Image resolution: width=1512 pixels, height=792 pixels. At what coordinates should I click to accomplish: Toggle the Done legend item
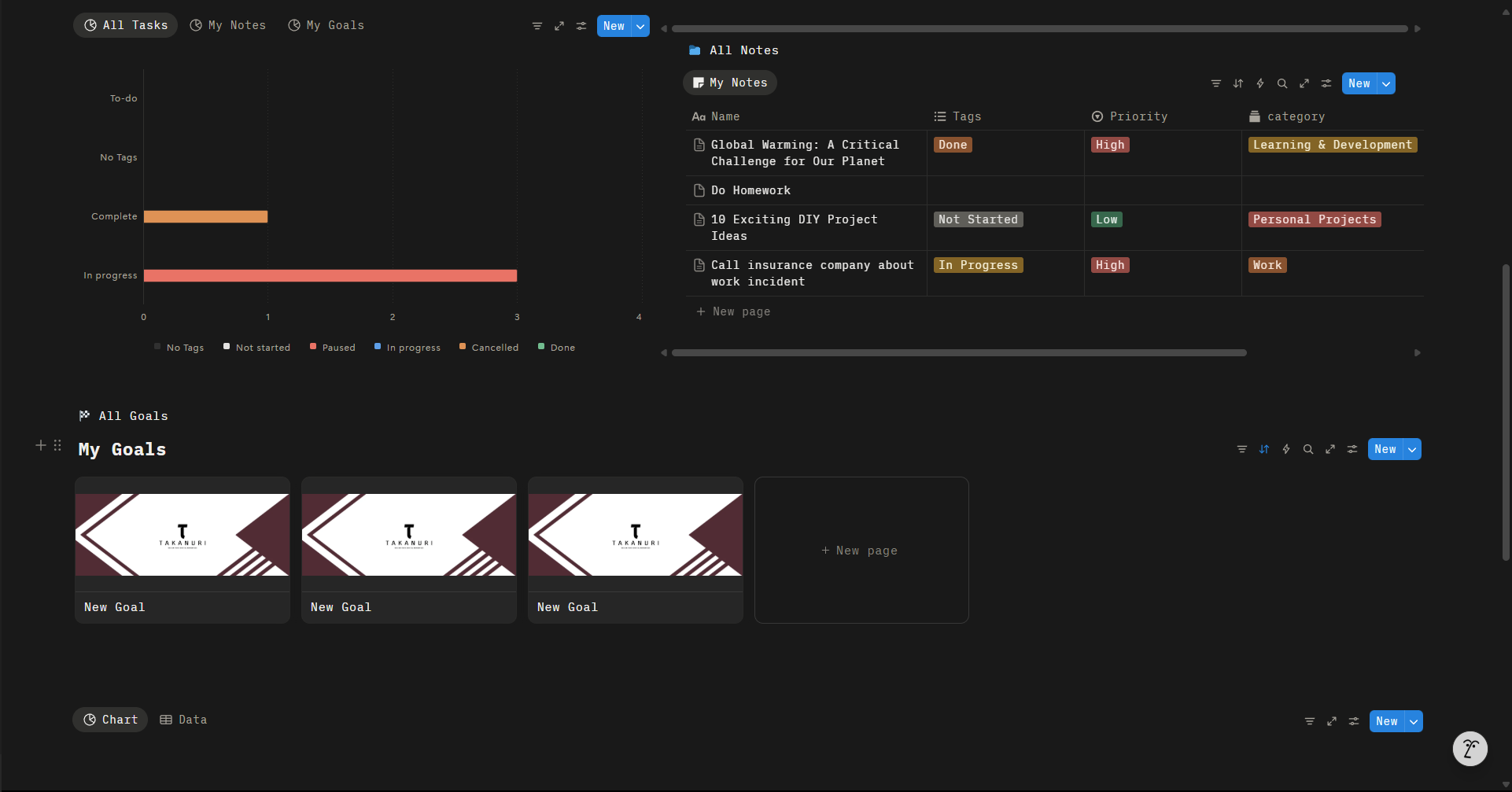pos(556,347)
